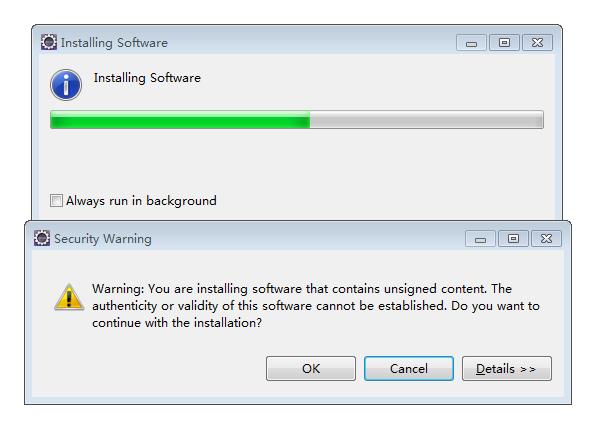
Task: Confirm installation with OK button
Action: click(x=311, y=369)
